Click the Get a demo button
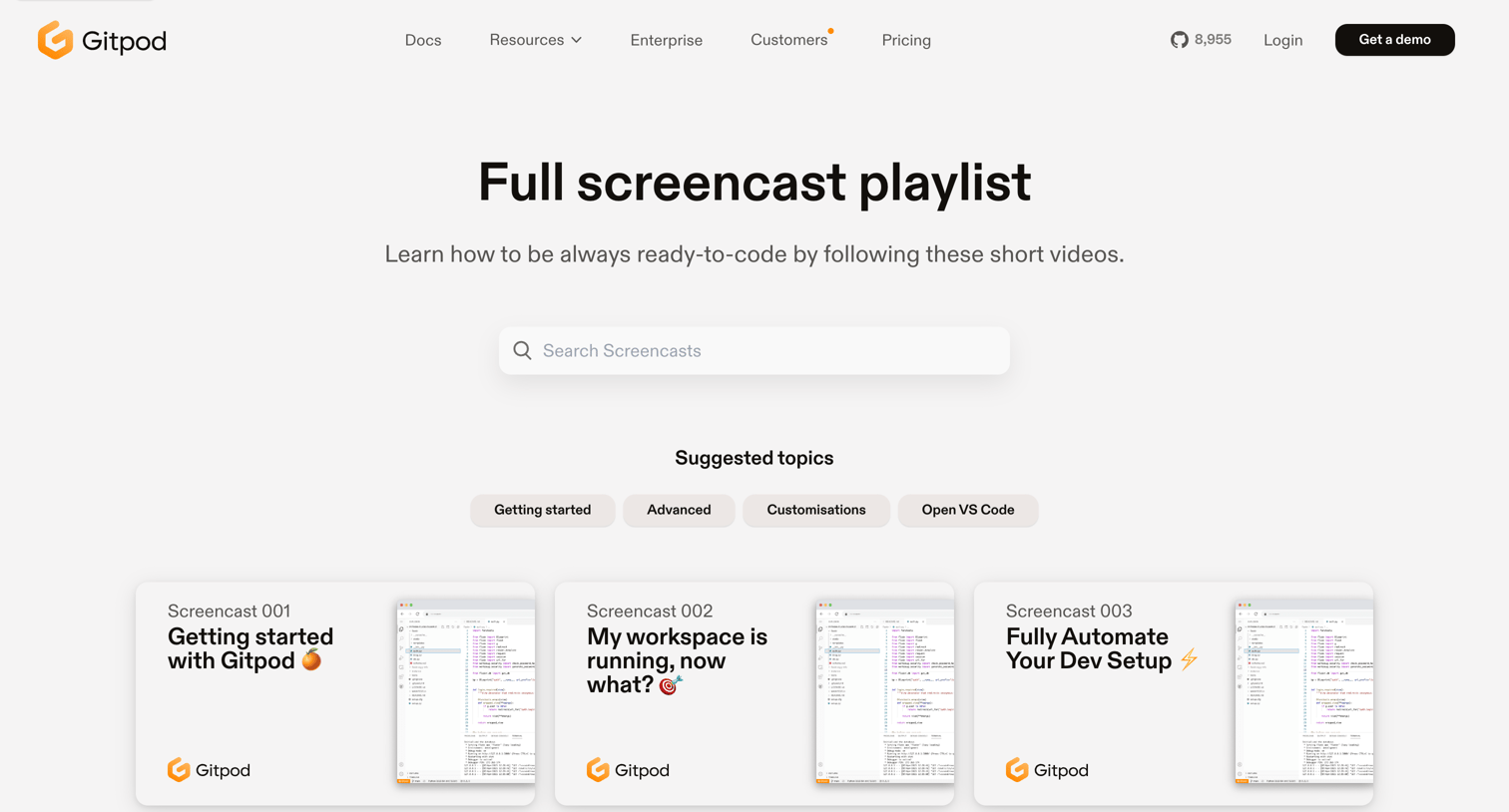This screenshot has width=1509, height=812. (x=1395, y=40)
